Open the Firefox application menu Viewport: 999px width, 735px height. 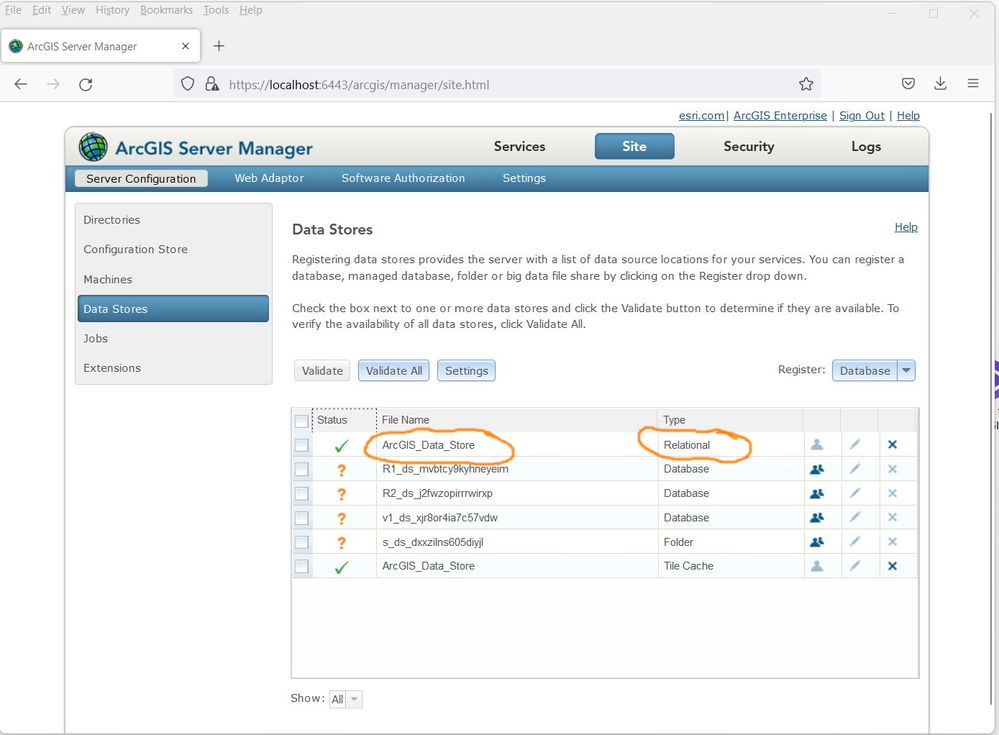click(x=973, y=85)
